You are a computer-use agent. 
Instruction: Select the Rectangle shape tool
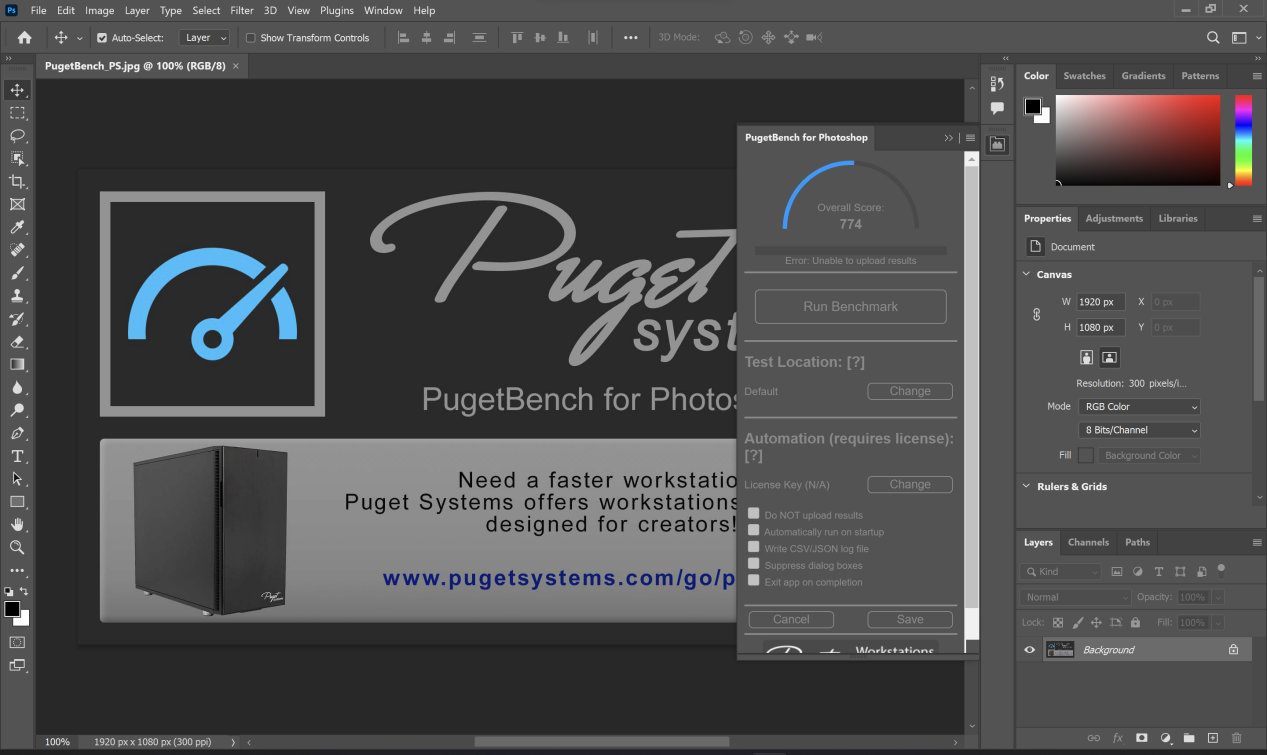(x=17, y=502)
